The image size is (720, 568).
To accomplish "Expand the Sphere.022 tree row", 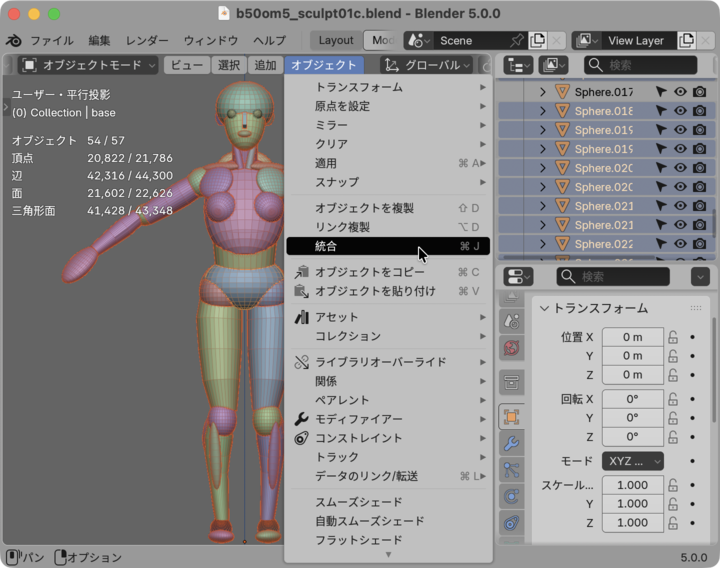I will pyautogui.click(x=543, y=244).
